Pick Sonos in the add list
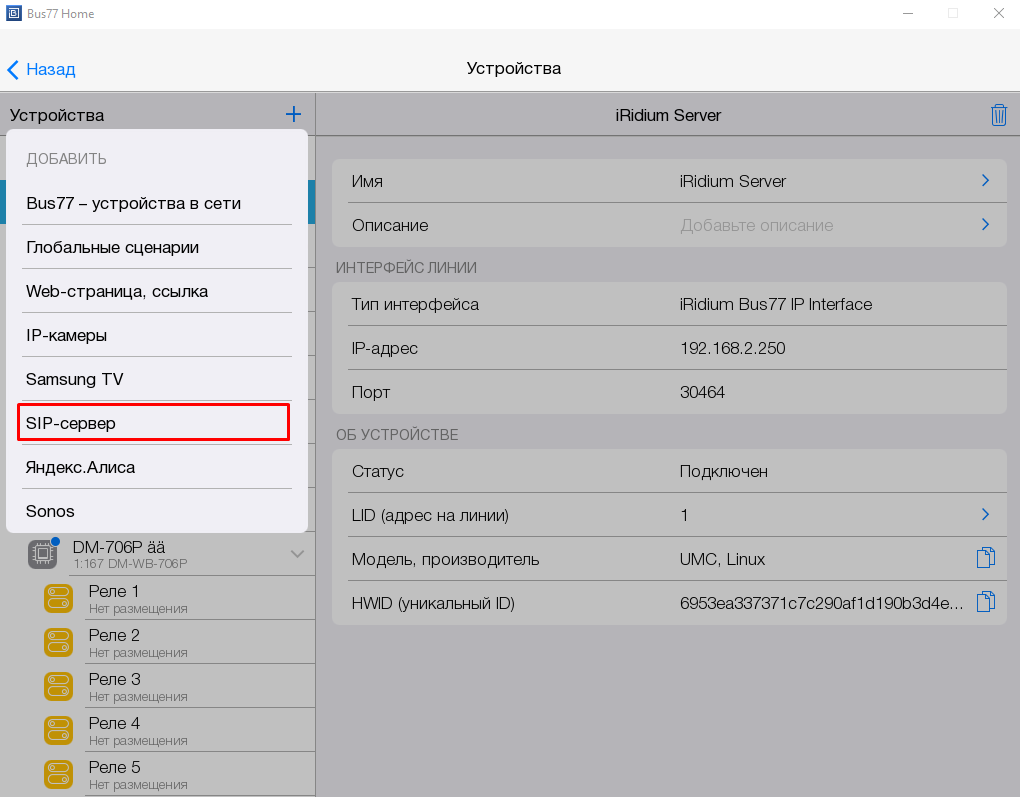1020x797 pixels. (50, 511)
